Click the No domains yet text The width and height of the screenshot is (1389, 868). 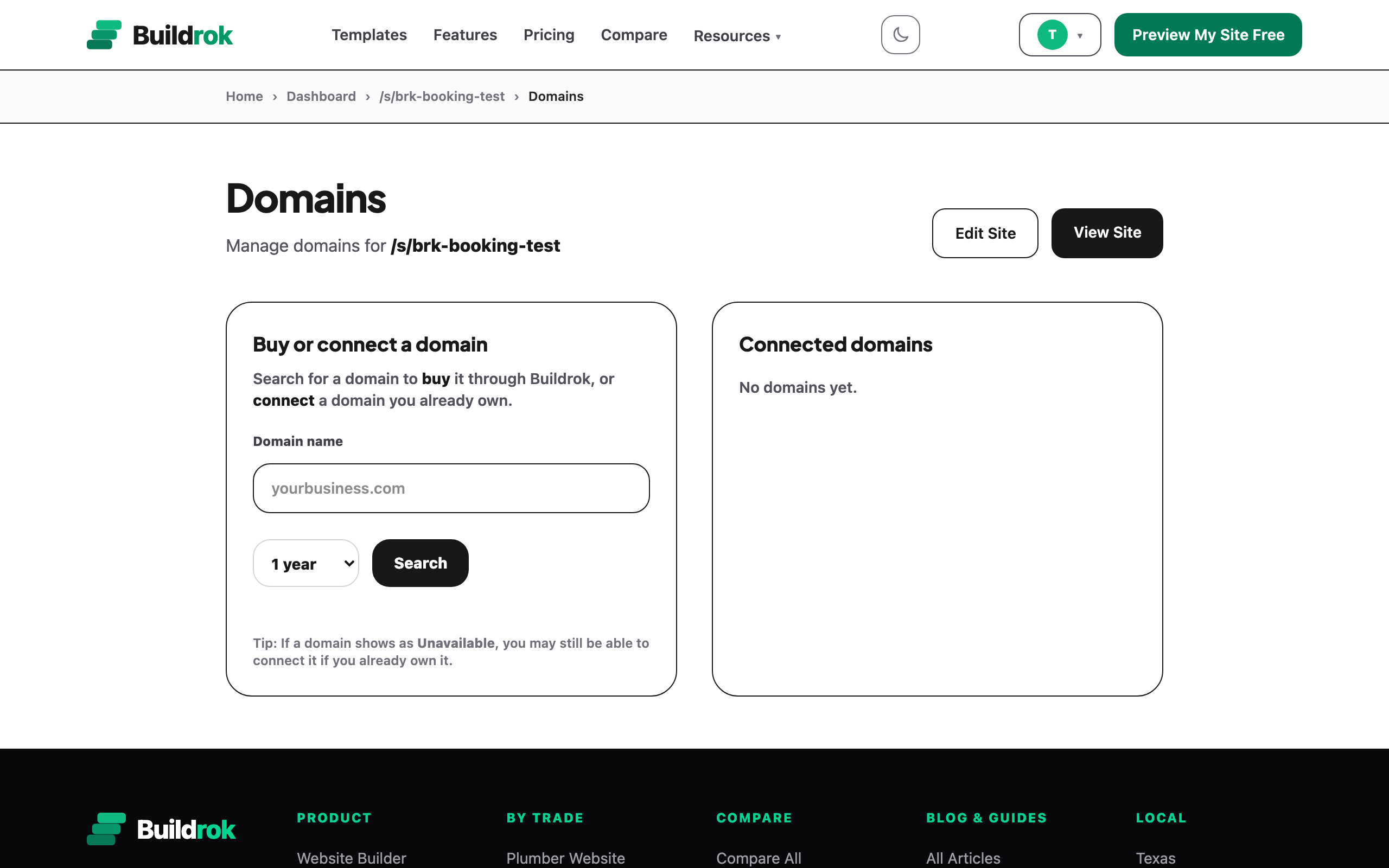click(x=798, y=387)
